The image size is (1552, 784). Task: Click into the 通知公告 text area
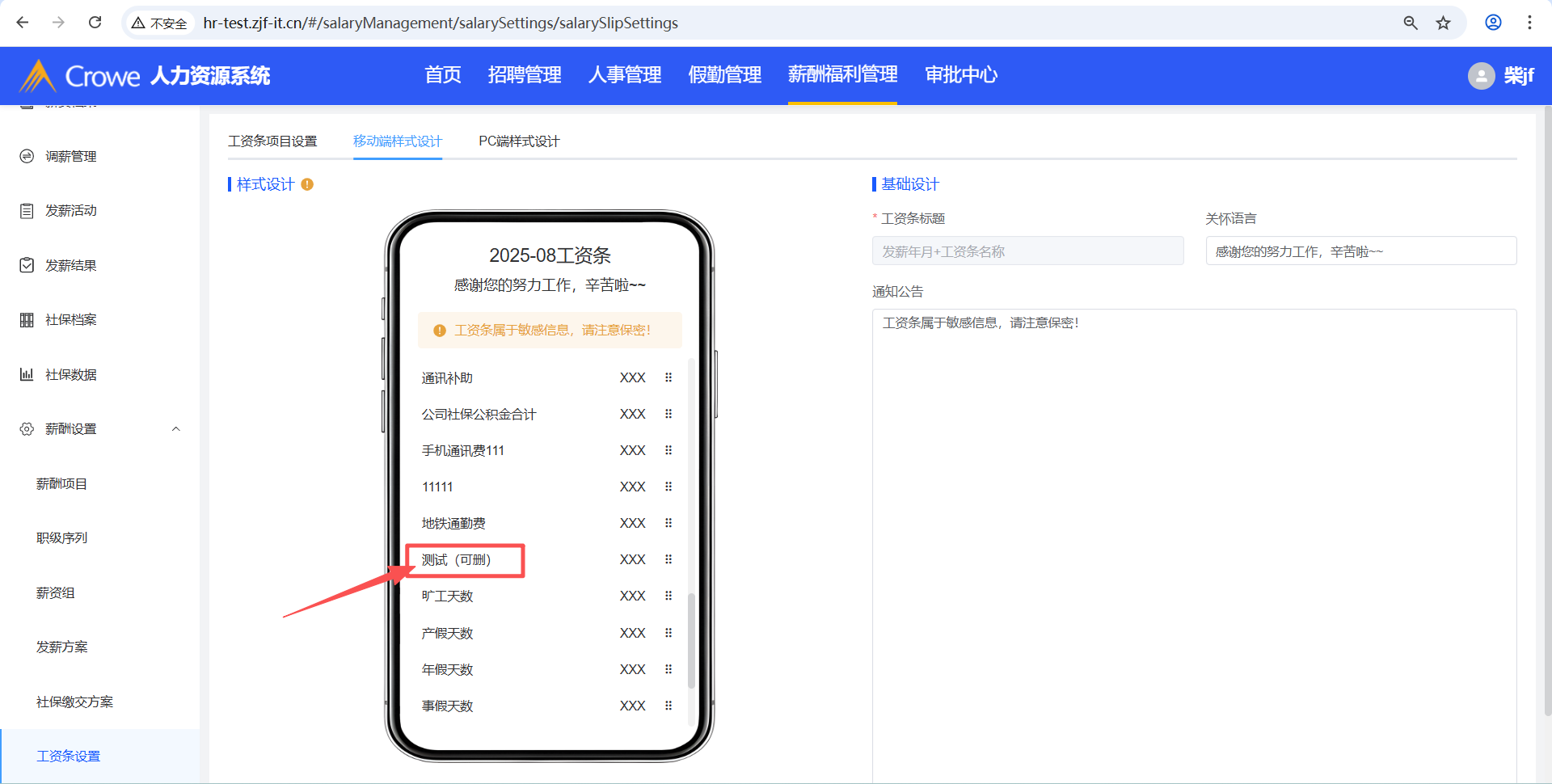[x=1194, y=546]
